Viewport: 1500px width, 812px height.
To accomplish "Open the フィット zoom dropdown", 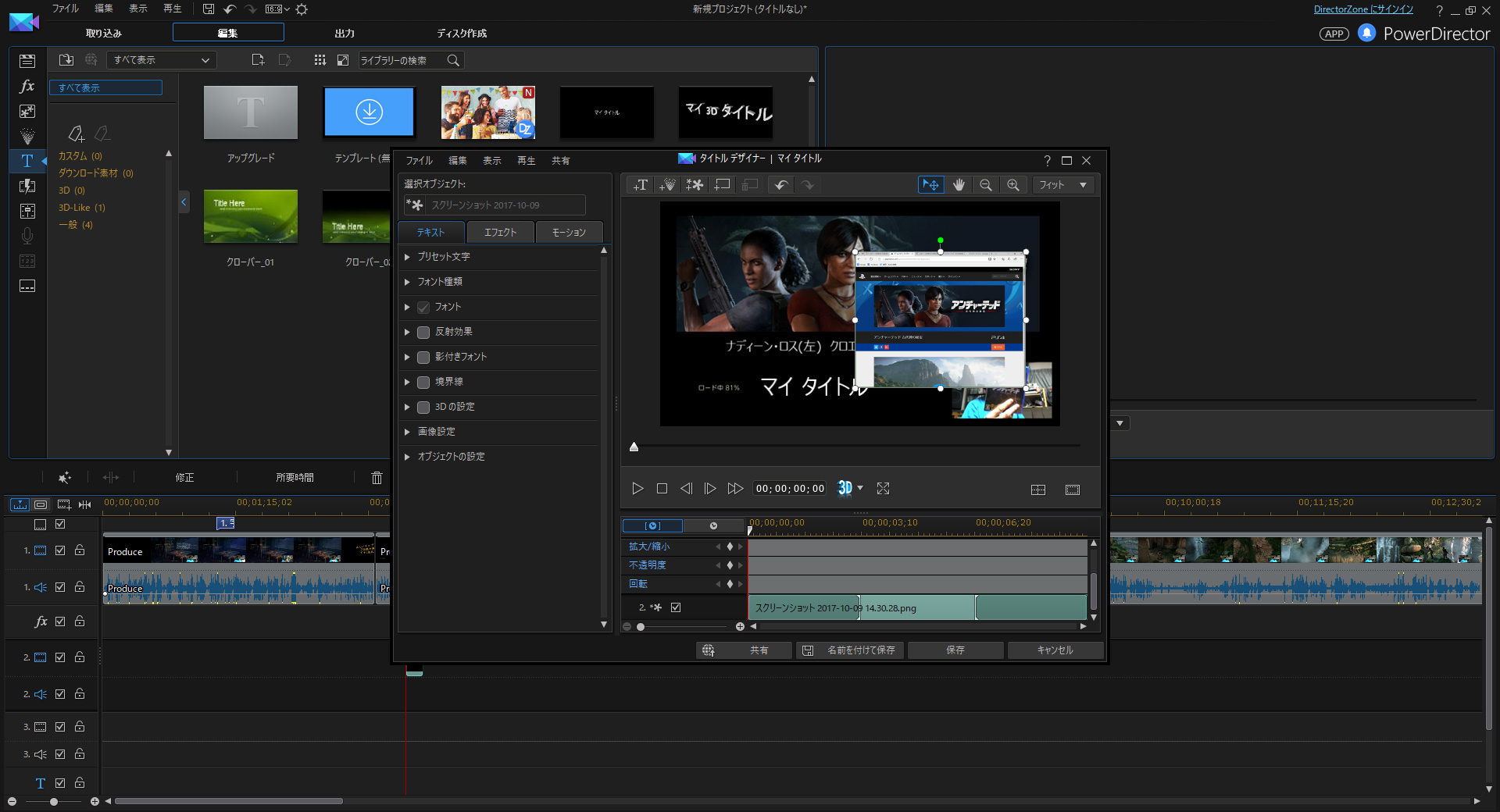I will [x=1083, y=185].
